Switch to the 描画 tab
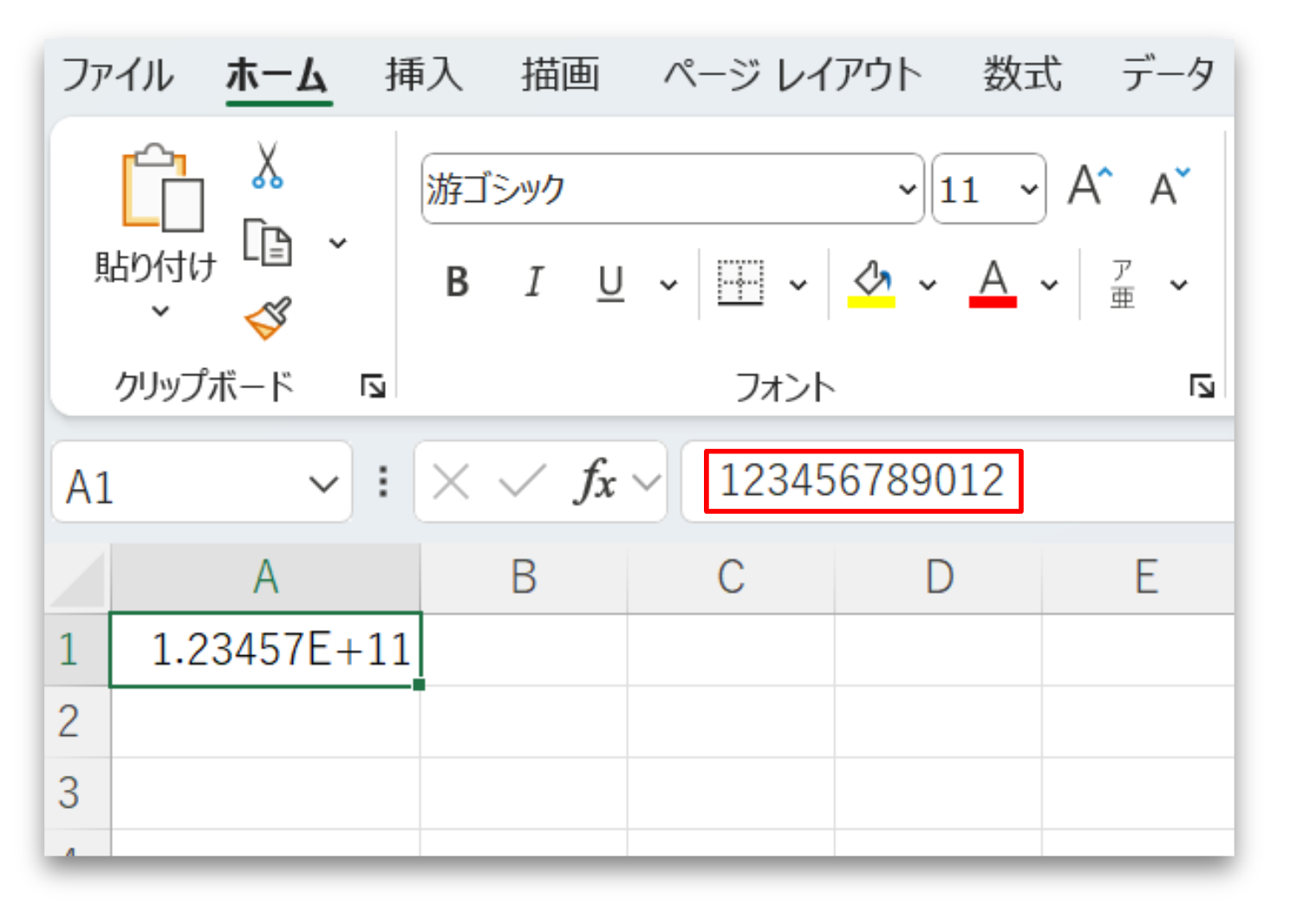 tap(560, 74)
